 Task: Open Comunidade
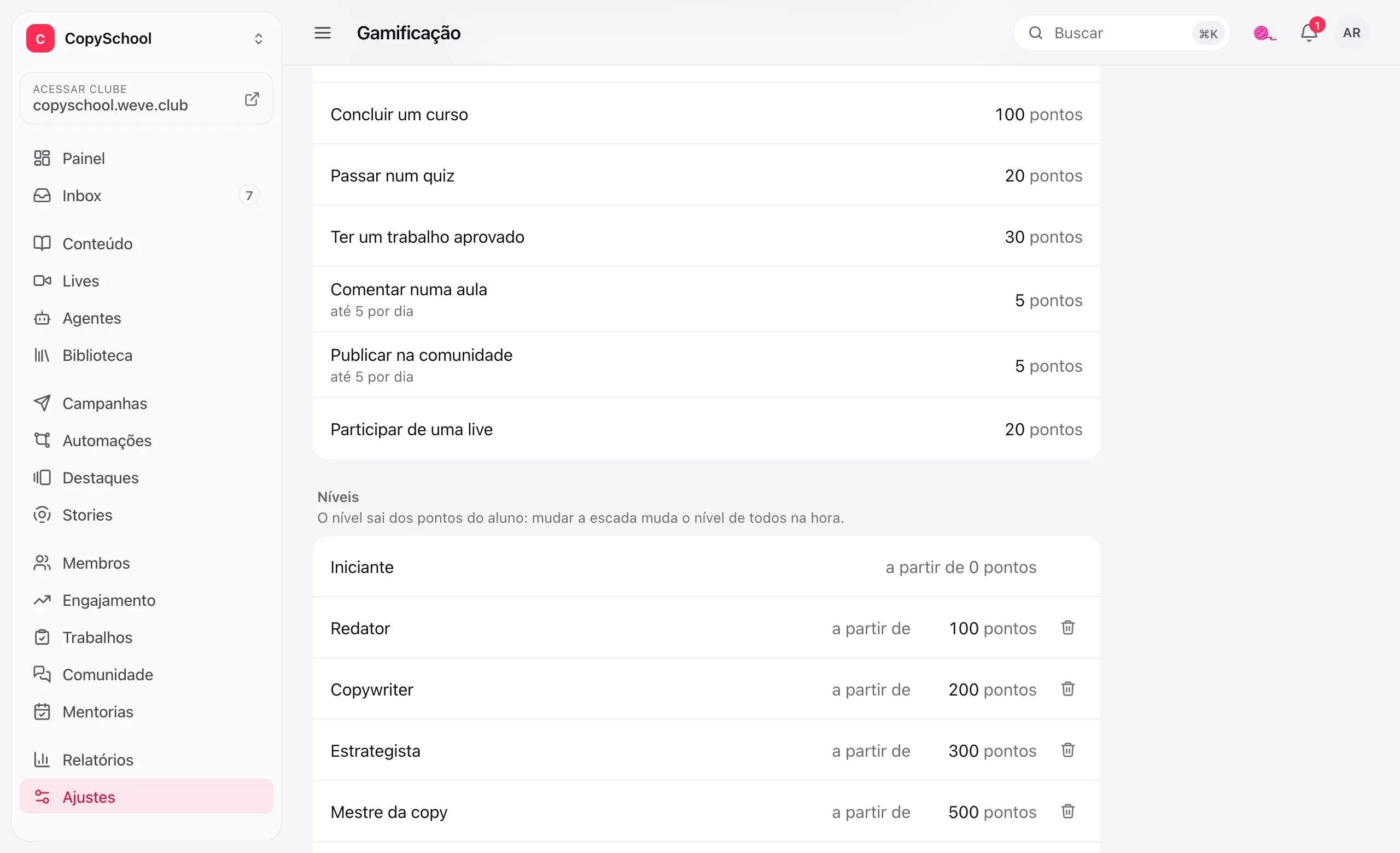click(146, 674)
